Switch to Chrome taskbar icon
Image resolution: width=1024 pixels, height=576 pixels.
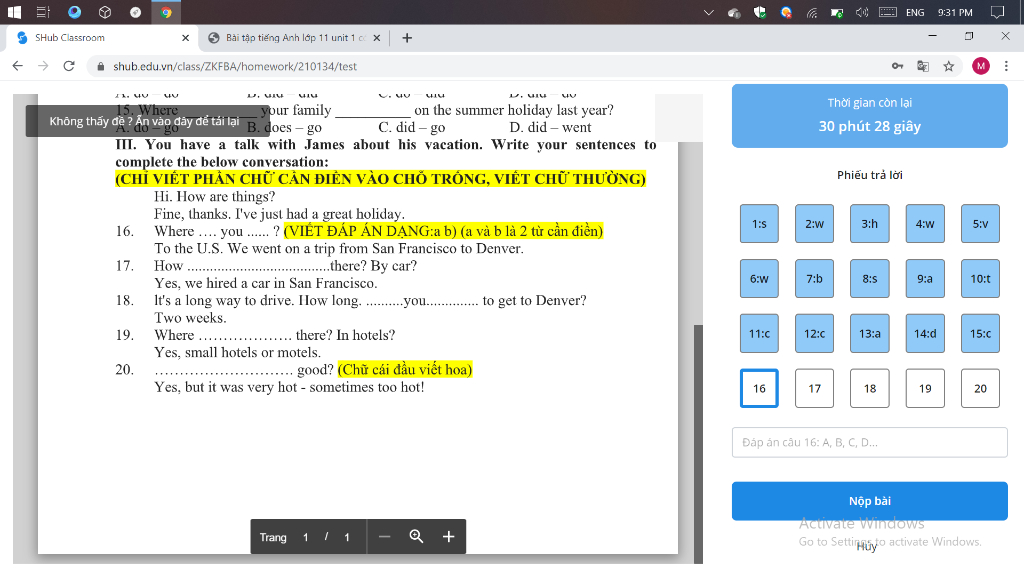coord(166,12)
